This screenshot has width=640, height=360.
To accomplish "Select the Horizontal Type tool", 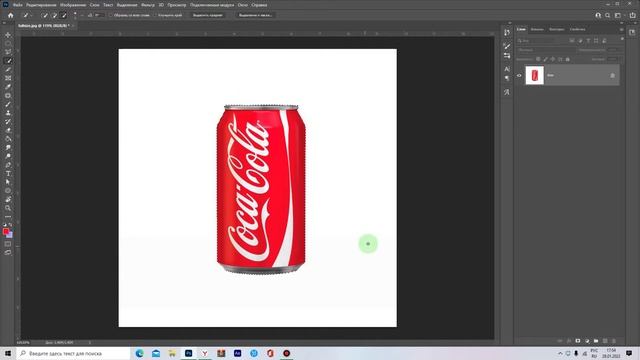I will tap(8, 173).
